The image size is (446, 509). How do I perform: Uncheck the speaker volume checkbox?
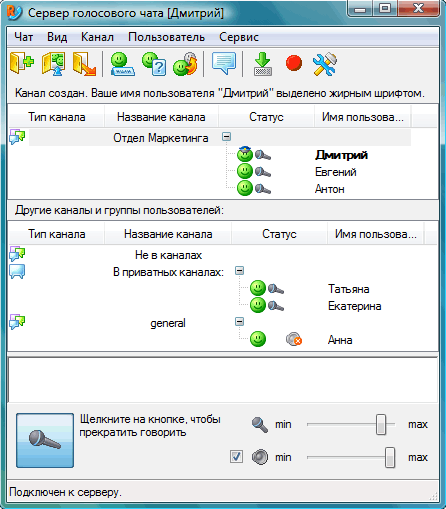coord(236,456)
